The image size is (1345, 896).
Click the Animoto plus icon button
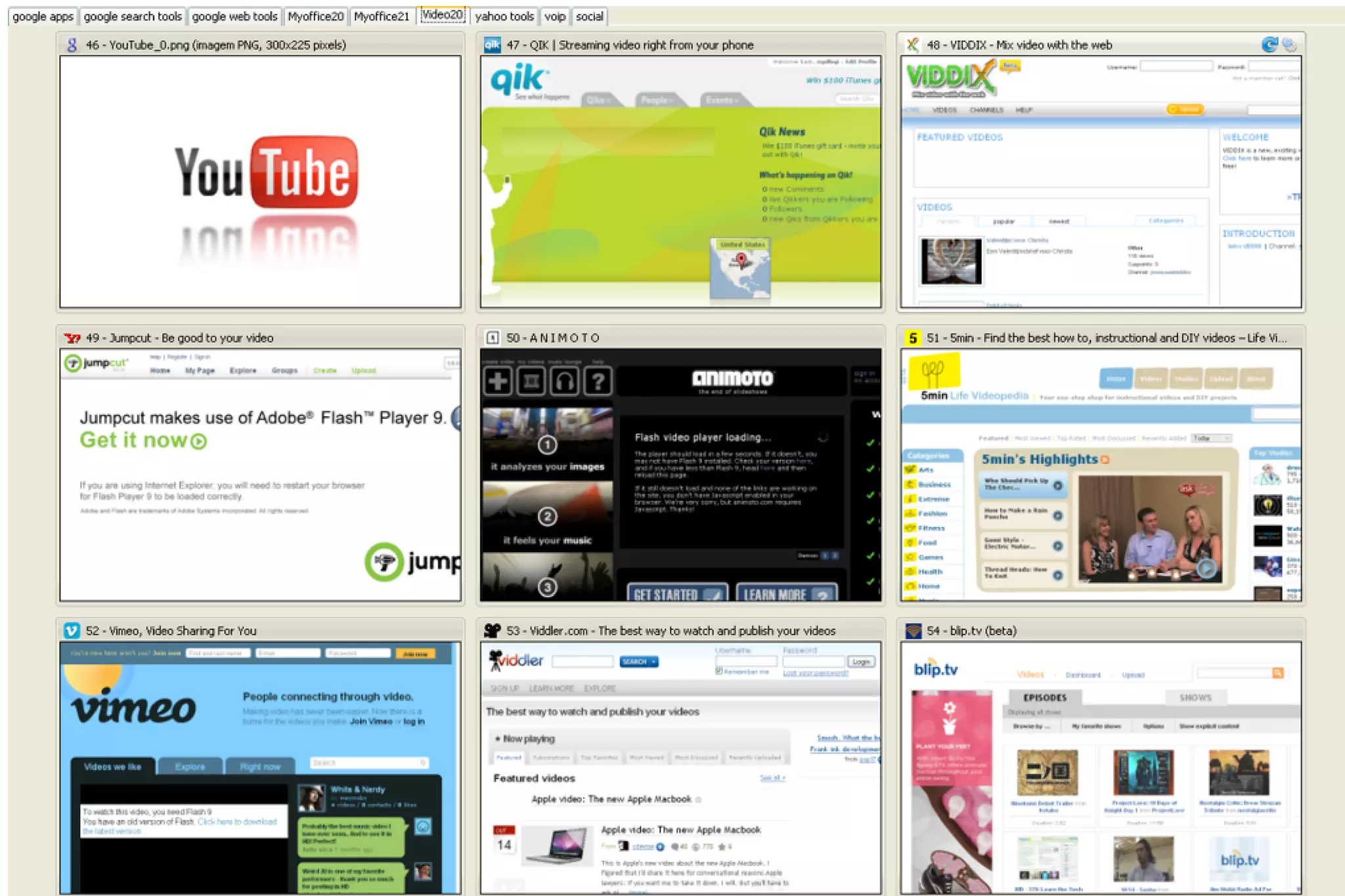(498, 381)
